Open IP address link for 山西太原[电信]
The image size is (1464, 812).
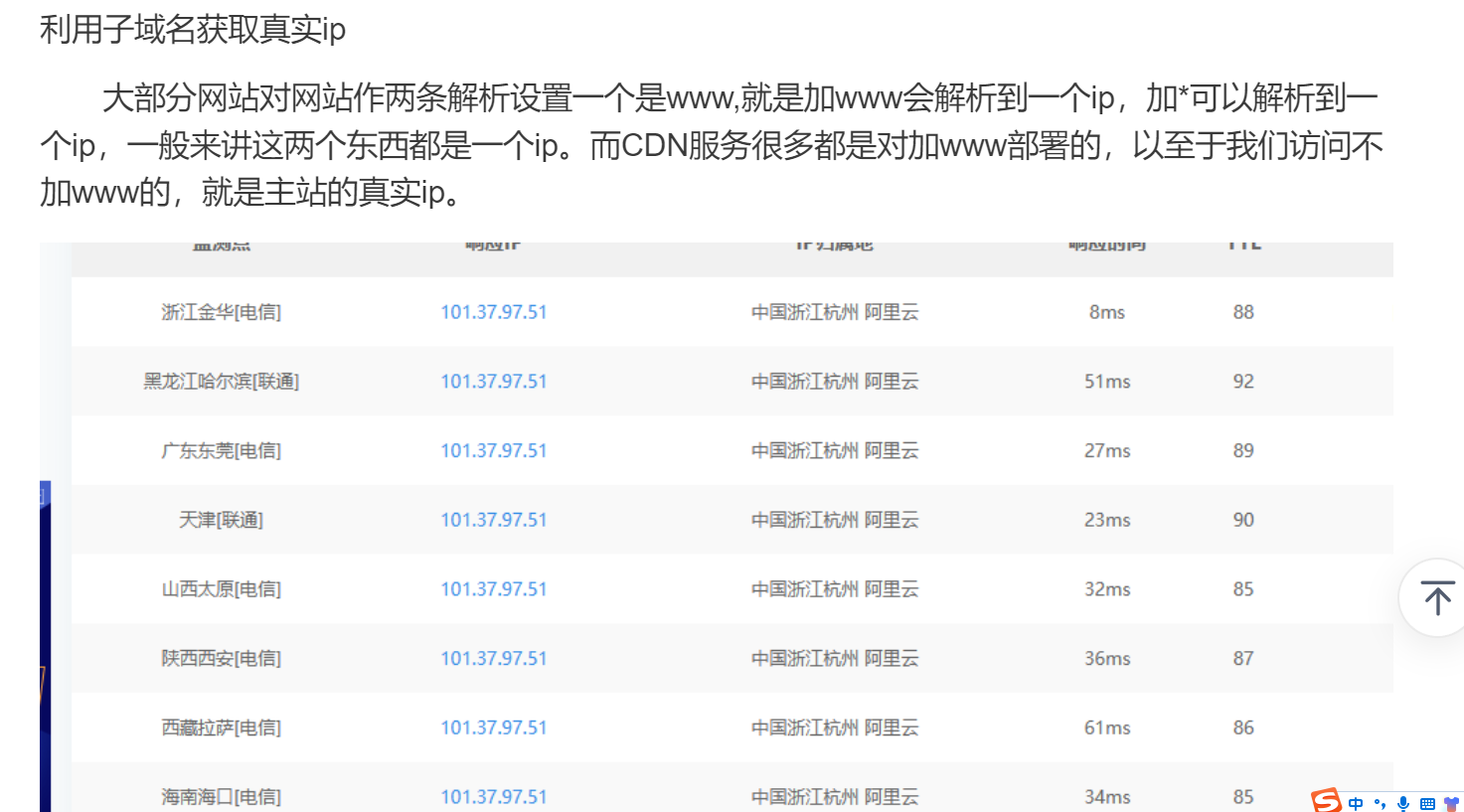tap(493, 589)
